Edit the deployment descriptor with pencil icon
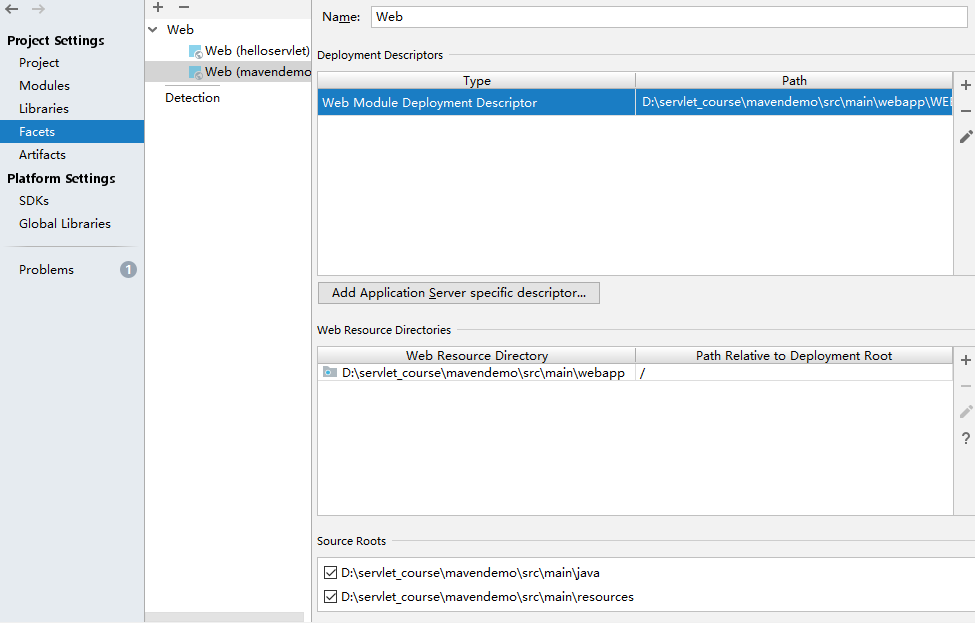 [965, 137]
